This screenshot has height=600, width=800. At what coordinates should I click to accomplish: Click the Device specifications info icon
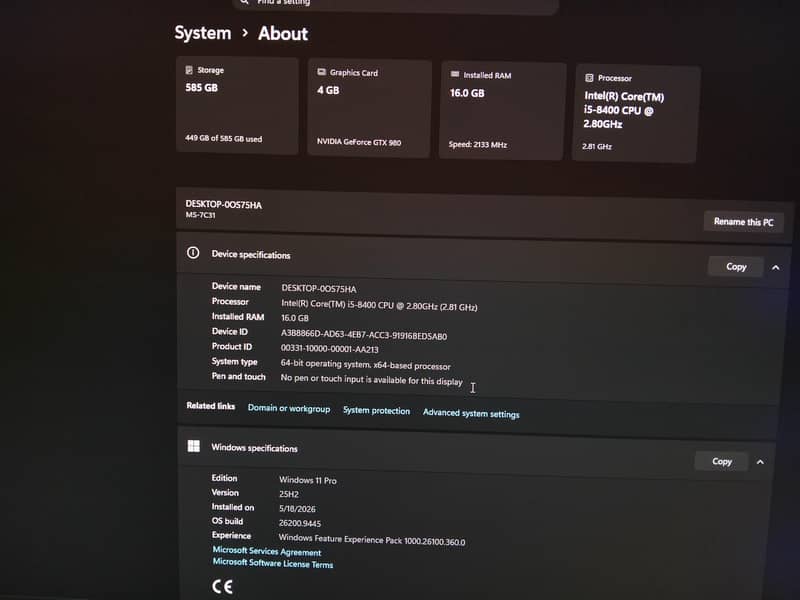click(193, 253)
